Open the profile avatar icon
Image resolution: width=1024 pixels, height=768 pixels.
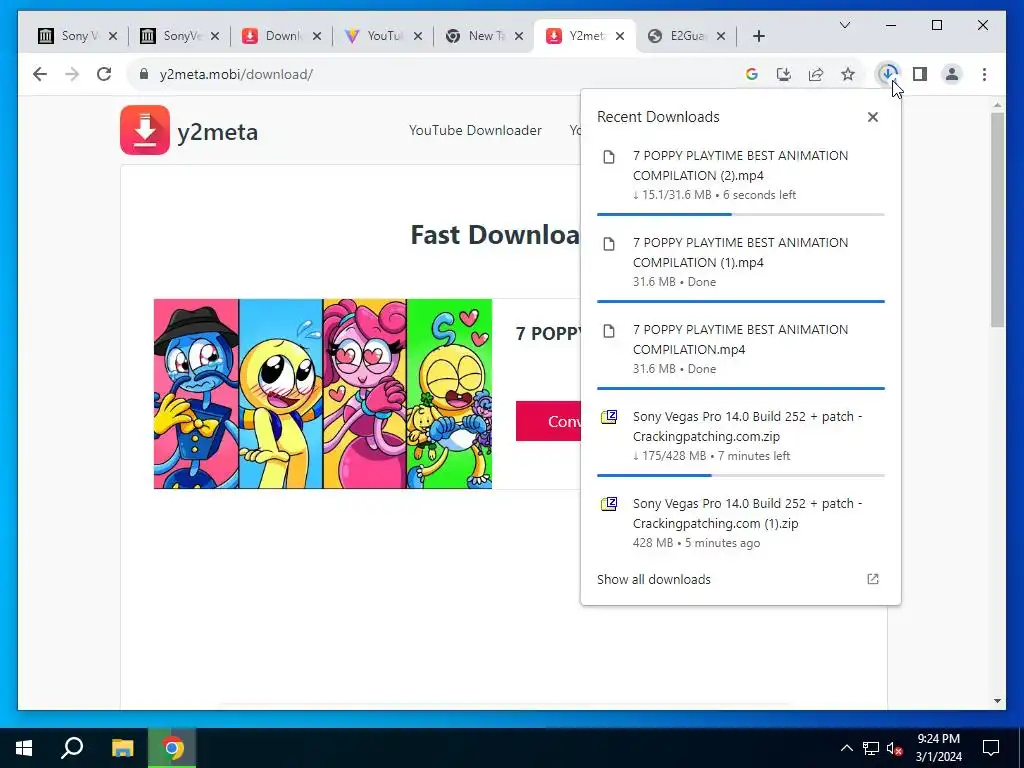click(952, 74)
